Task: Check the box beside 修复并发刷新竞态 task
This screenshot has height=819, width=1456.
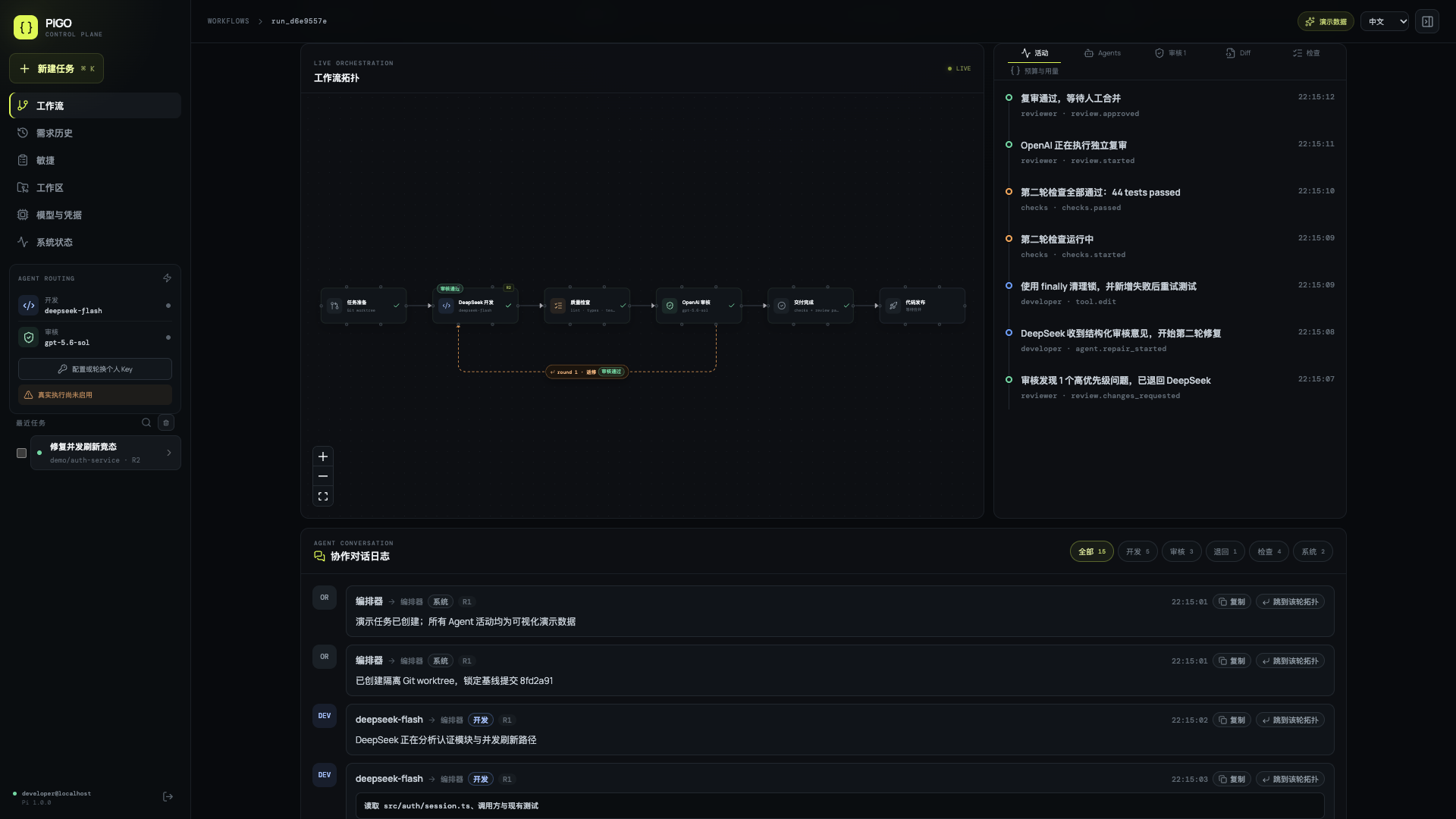Action: (x=21, y=453)
